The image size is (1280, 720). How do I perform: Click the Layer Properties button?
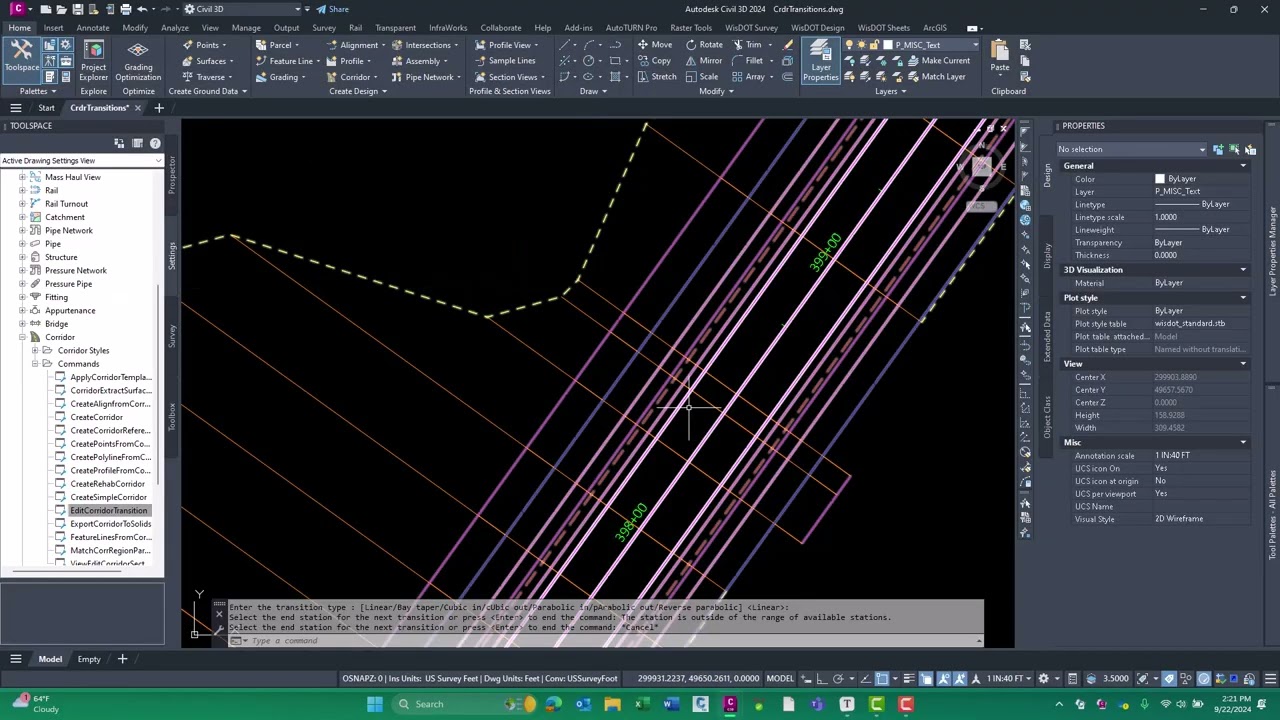point(820,60)
